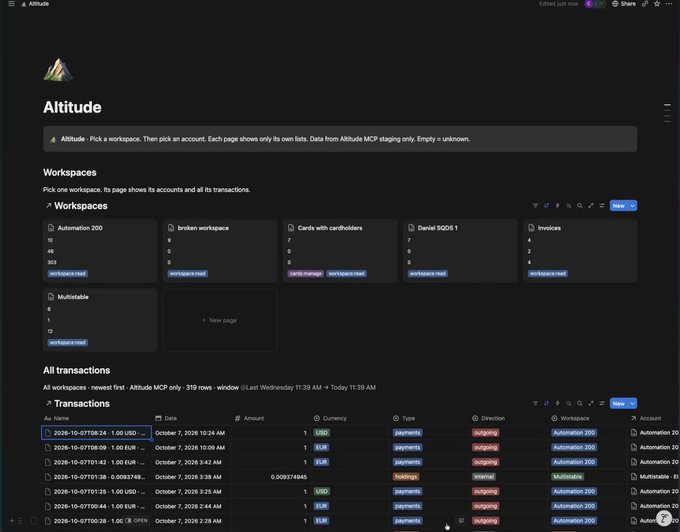This screenshot has width=680, height=532.
Task: Open Workspaces view settings icon
Action: click(x=602, y=206)
